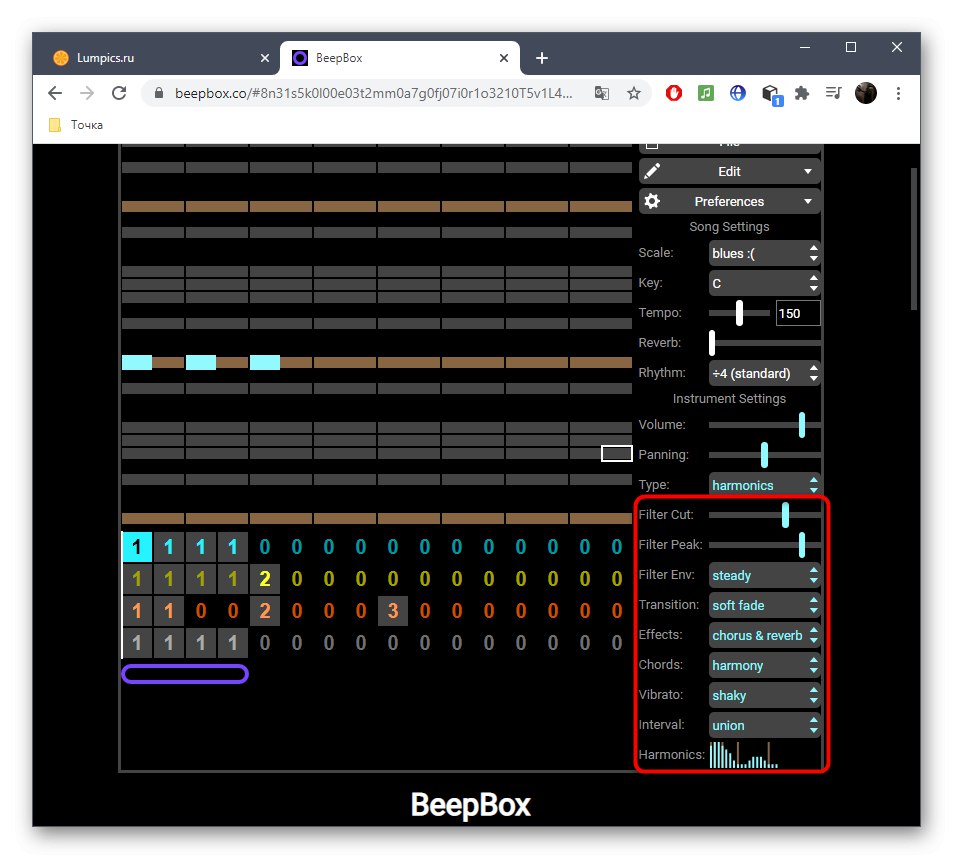
Task: Close the Lumpics.ru tab
Action: (265, 58)
